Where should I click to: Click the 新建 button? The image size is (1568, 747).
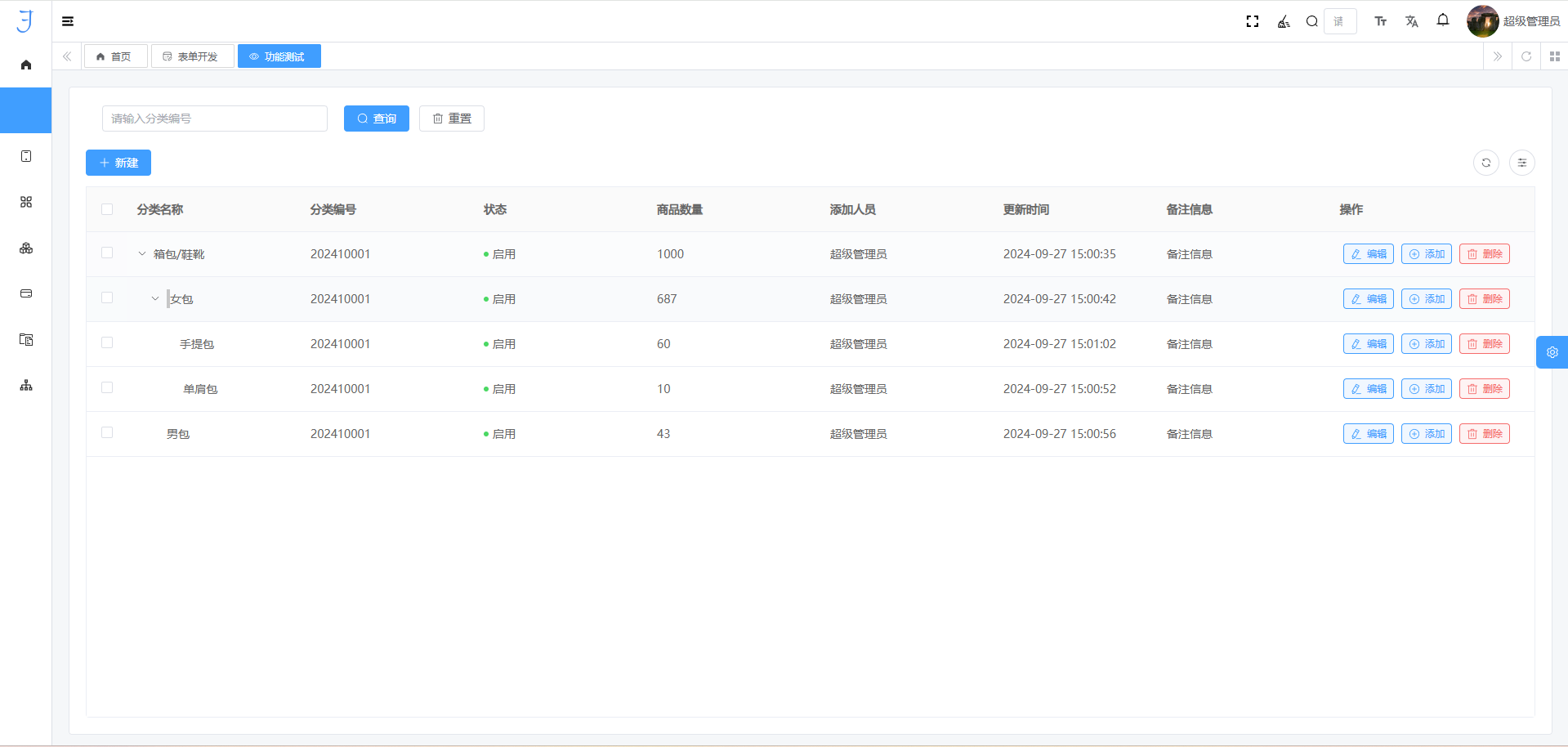click(x=118, y=163)
